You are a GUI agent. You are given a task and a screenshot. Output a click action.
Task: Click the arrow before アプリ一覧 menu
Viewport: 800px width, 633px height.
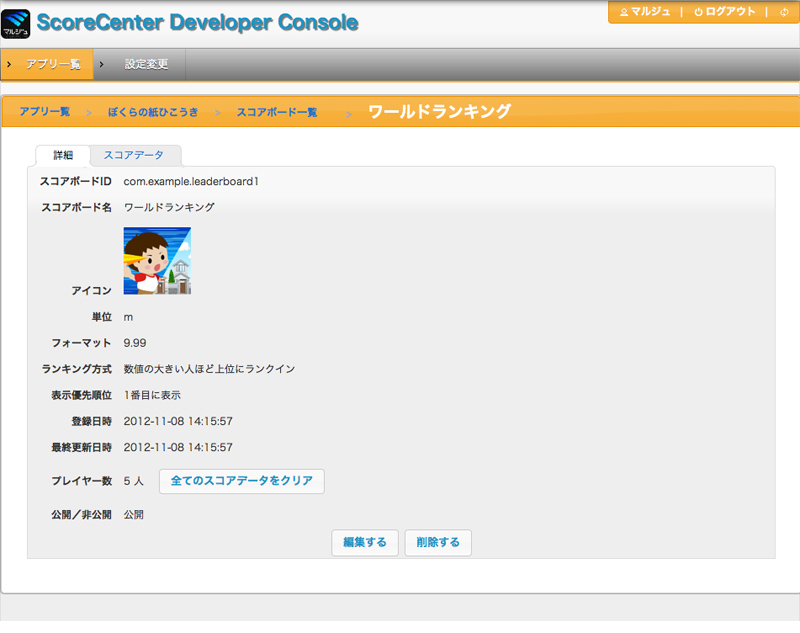coord(9,64)
